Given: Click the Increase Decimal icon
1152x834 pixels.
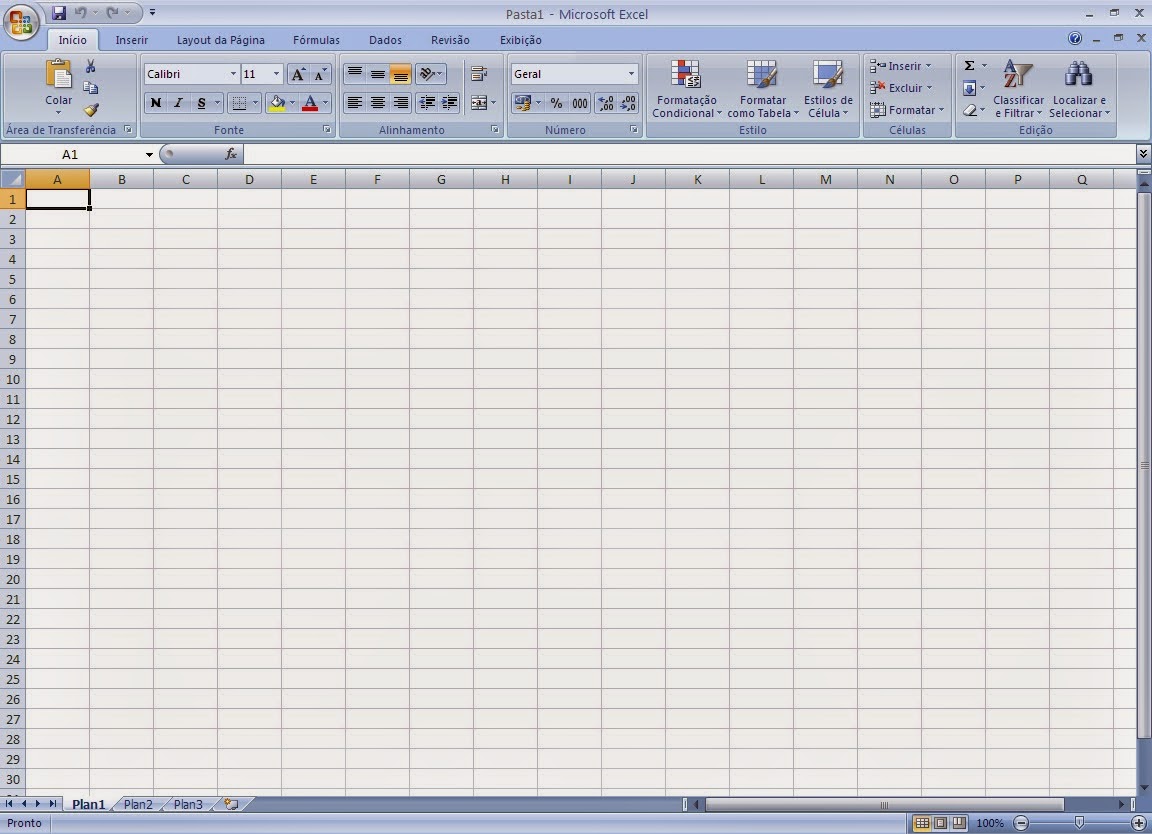Looking at the screenshot, I should click(606, 103).
